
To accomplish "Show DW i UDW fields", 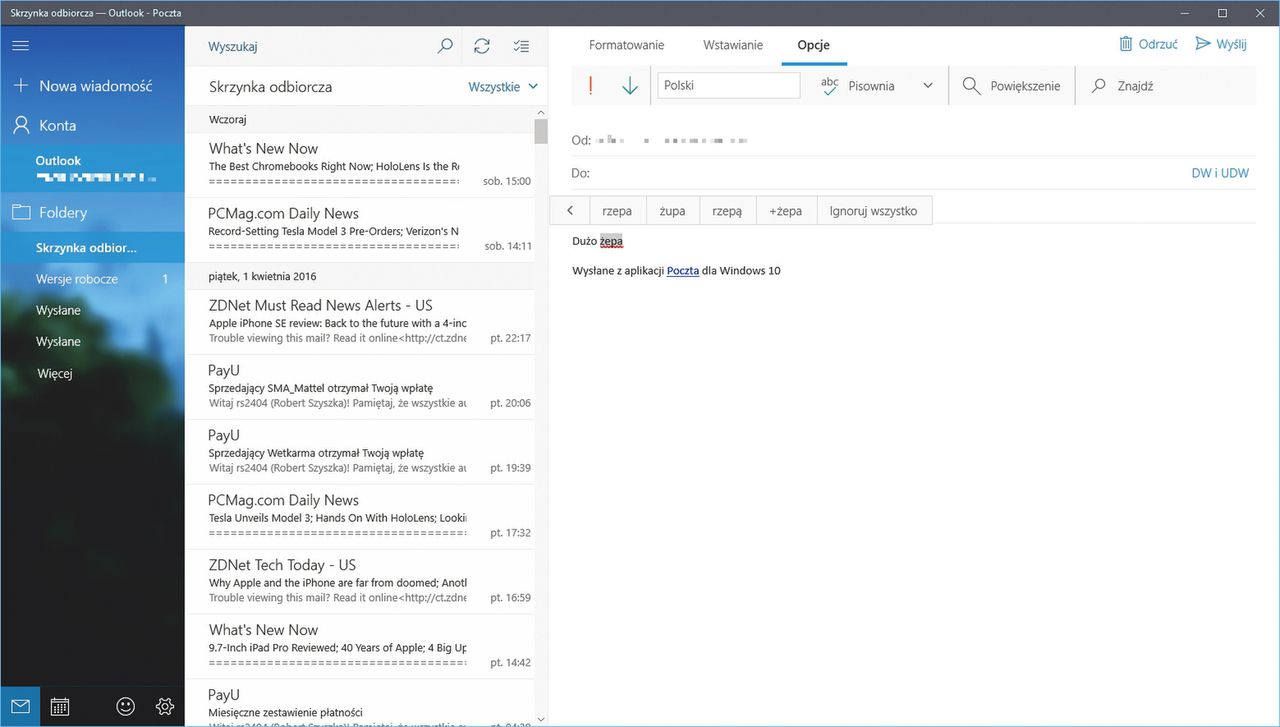I will (1220, 173).
